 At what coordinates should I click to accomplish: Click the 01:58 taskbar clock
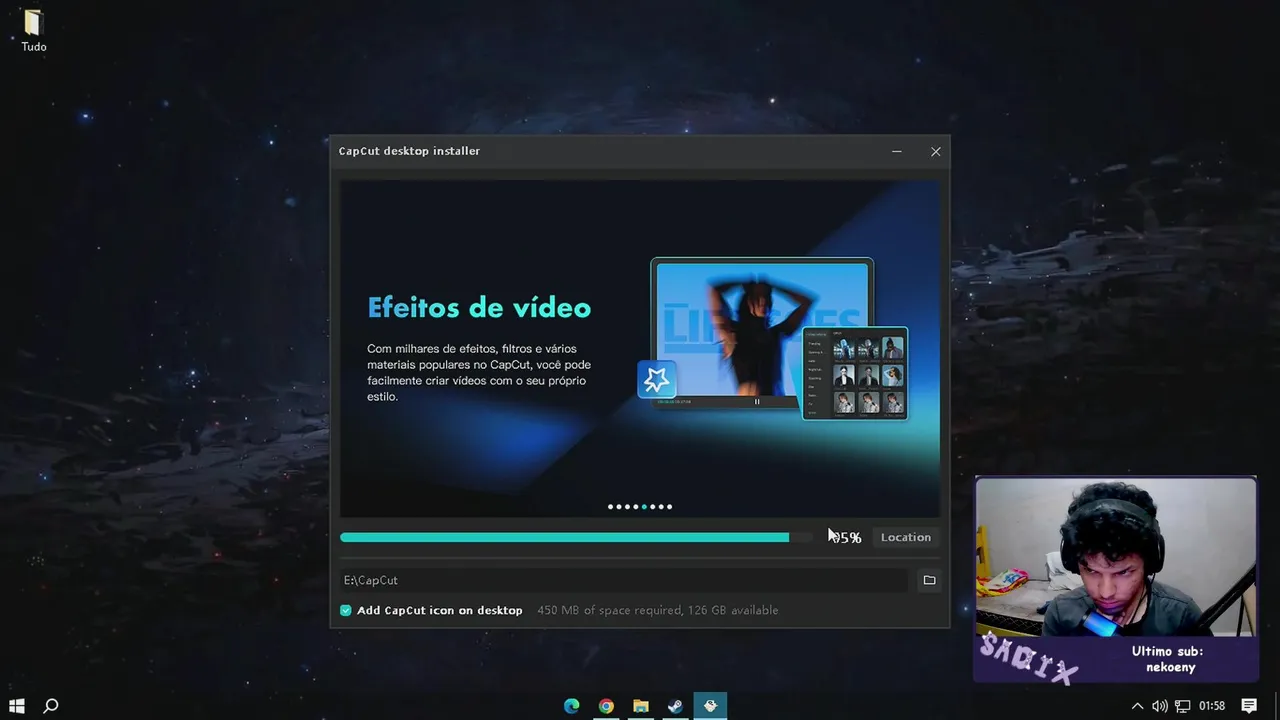[1211, 706]
